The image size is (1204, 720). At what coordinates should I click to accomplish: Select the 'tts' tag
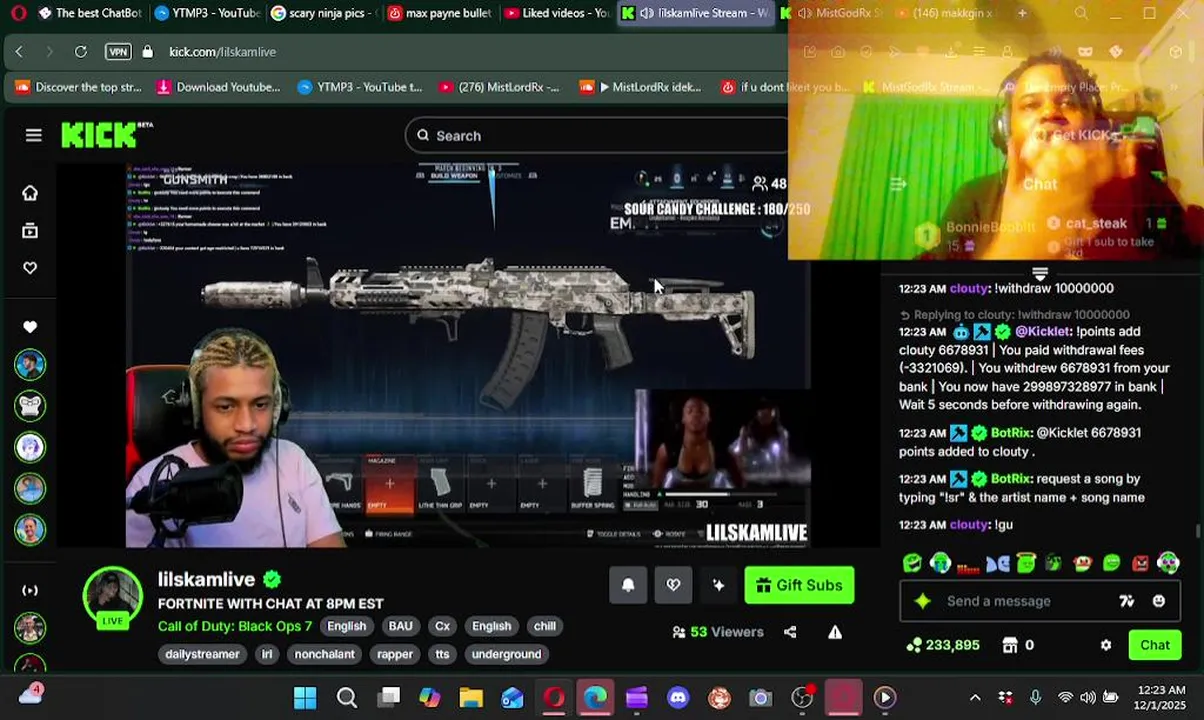[x=442, y=654]
